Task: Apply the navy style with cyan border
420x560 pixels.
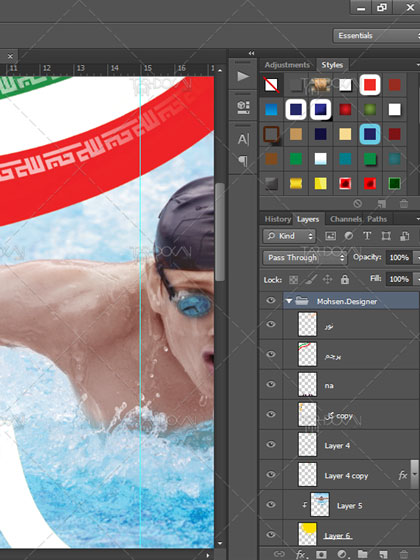Action: point(370,134)
